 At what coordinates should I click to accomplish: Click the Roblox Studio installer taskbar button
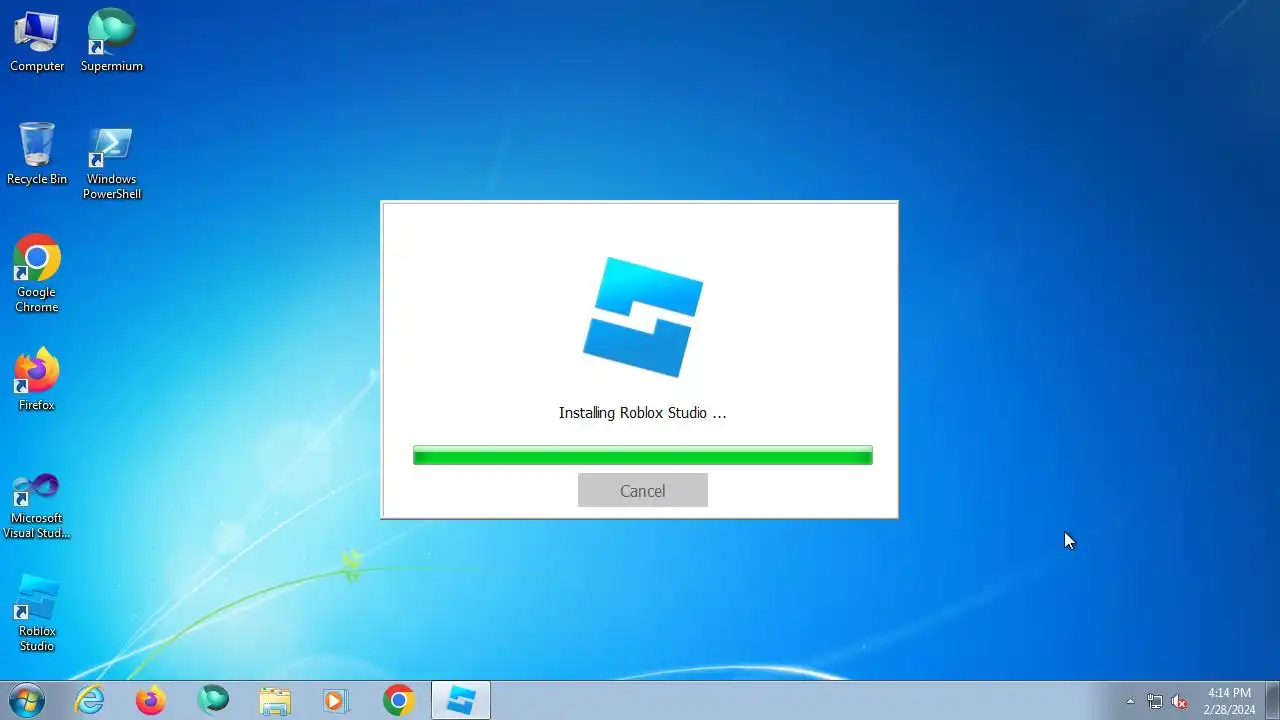point(461,700)
